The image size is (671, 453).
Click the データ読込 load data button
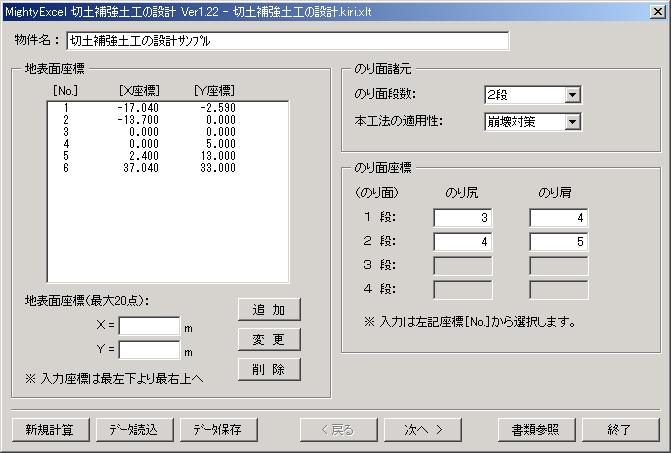pyautogui.click(x=135, y=429)
